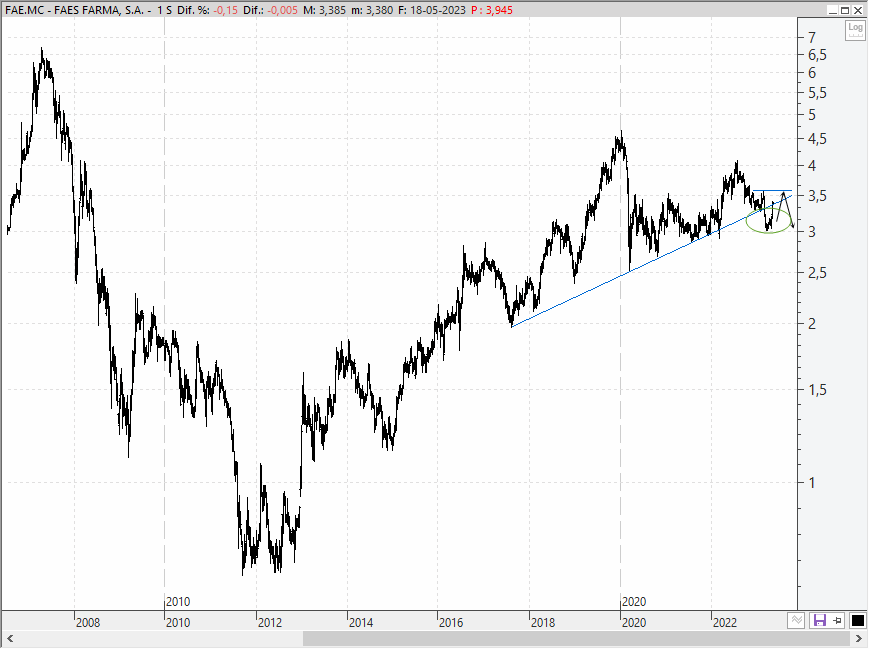The width and height of the screenshot is (869, 649).
Task: Click the 'Dif.: -0,005' value
Action: (x=270, y=10)
